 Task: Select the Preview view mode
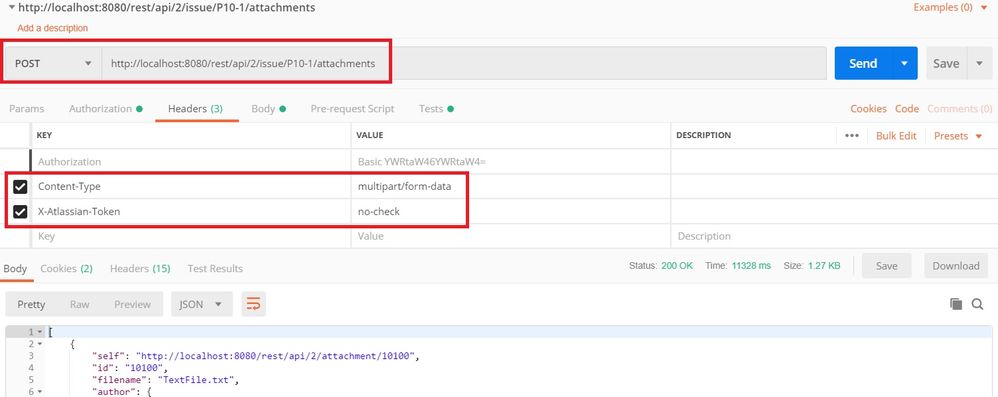[132, 304]
